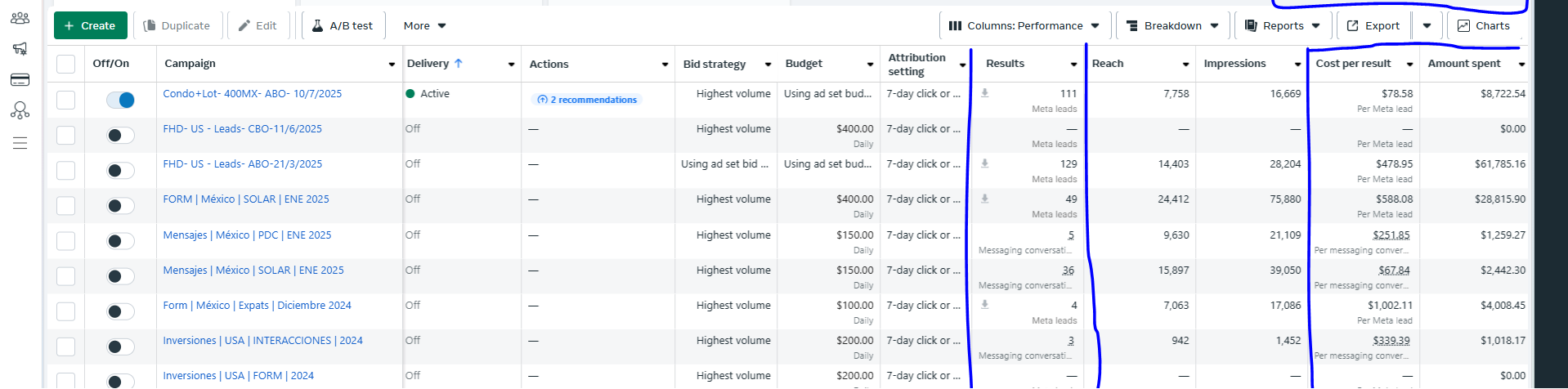Click the A/B test flask button
The image size is (1568, 389).
click(343, 26)
